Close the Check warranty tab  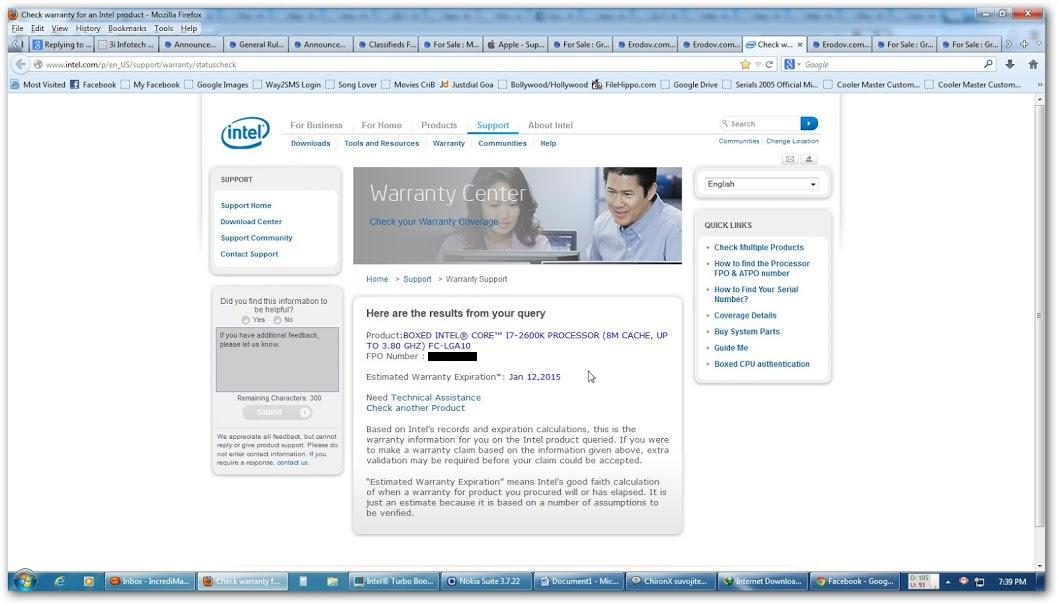coord(800,45)
